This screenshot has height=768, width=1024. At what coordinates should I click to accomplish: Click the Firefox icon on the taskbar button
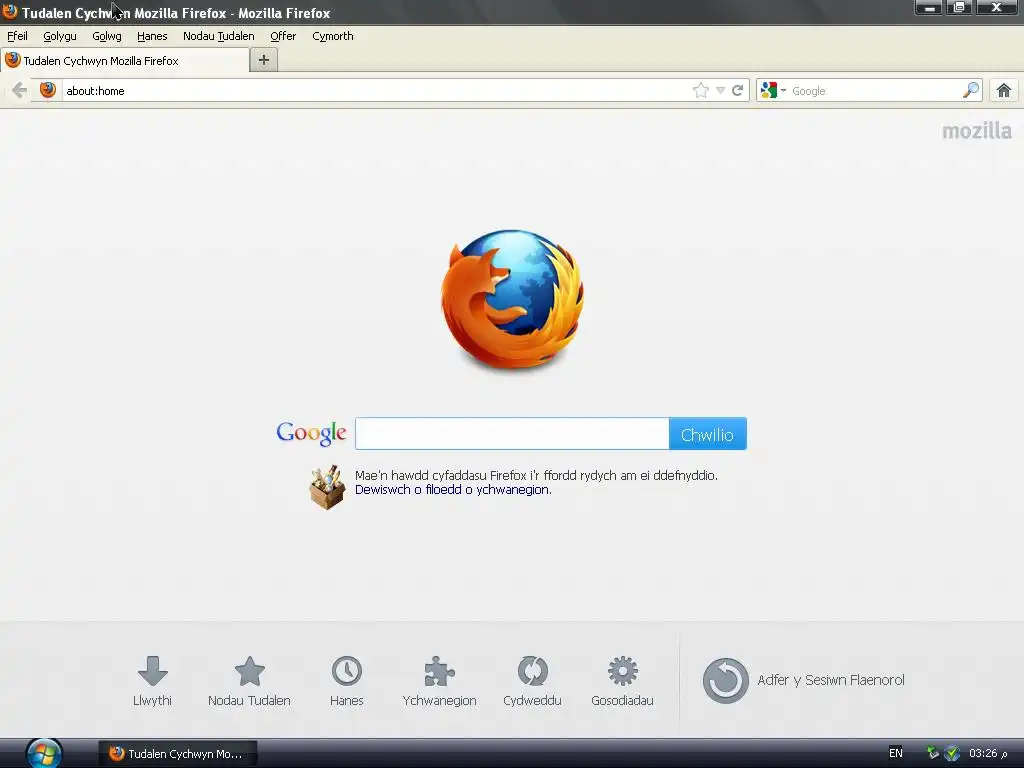pyautogui.click(x=116, y=753)
